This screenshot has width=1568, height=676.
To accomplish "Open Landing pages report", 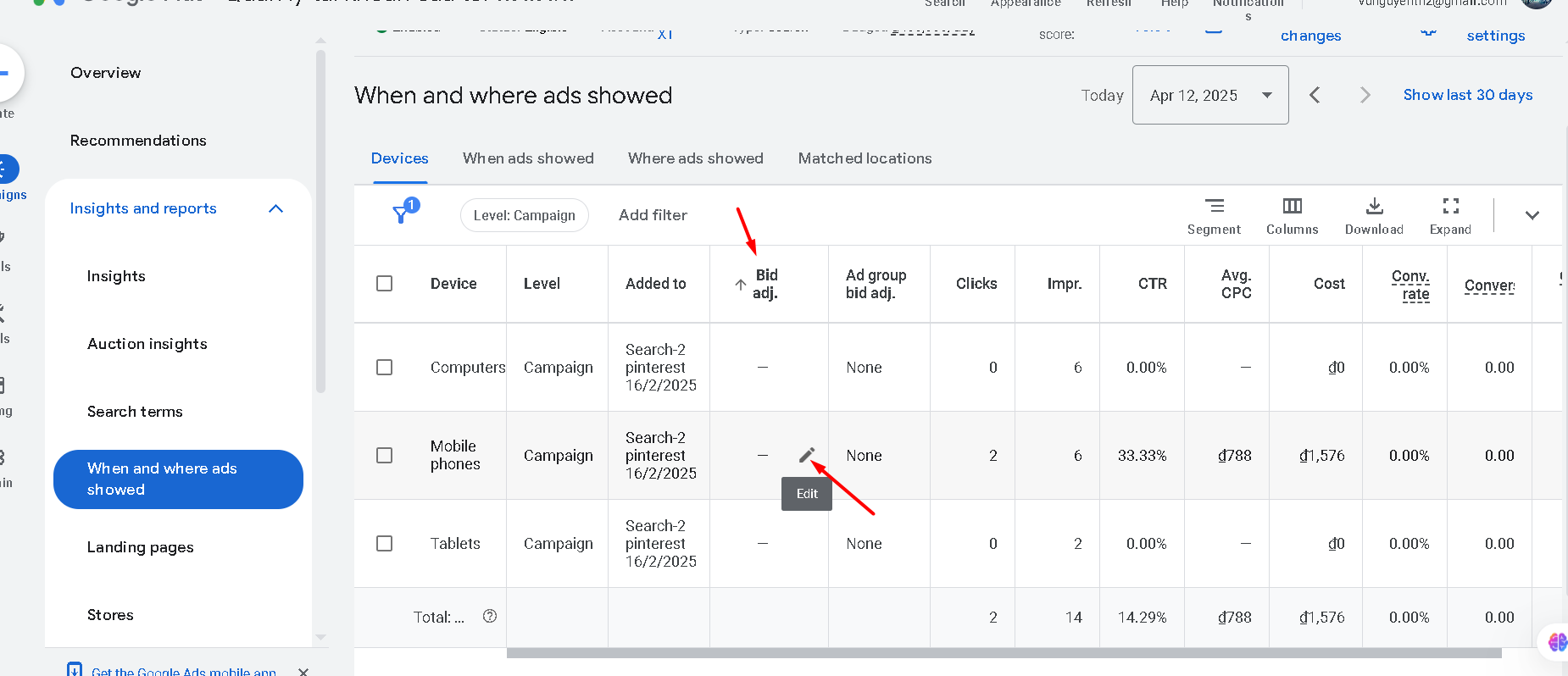I will coord(141,547).
